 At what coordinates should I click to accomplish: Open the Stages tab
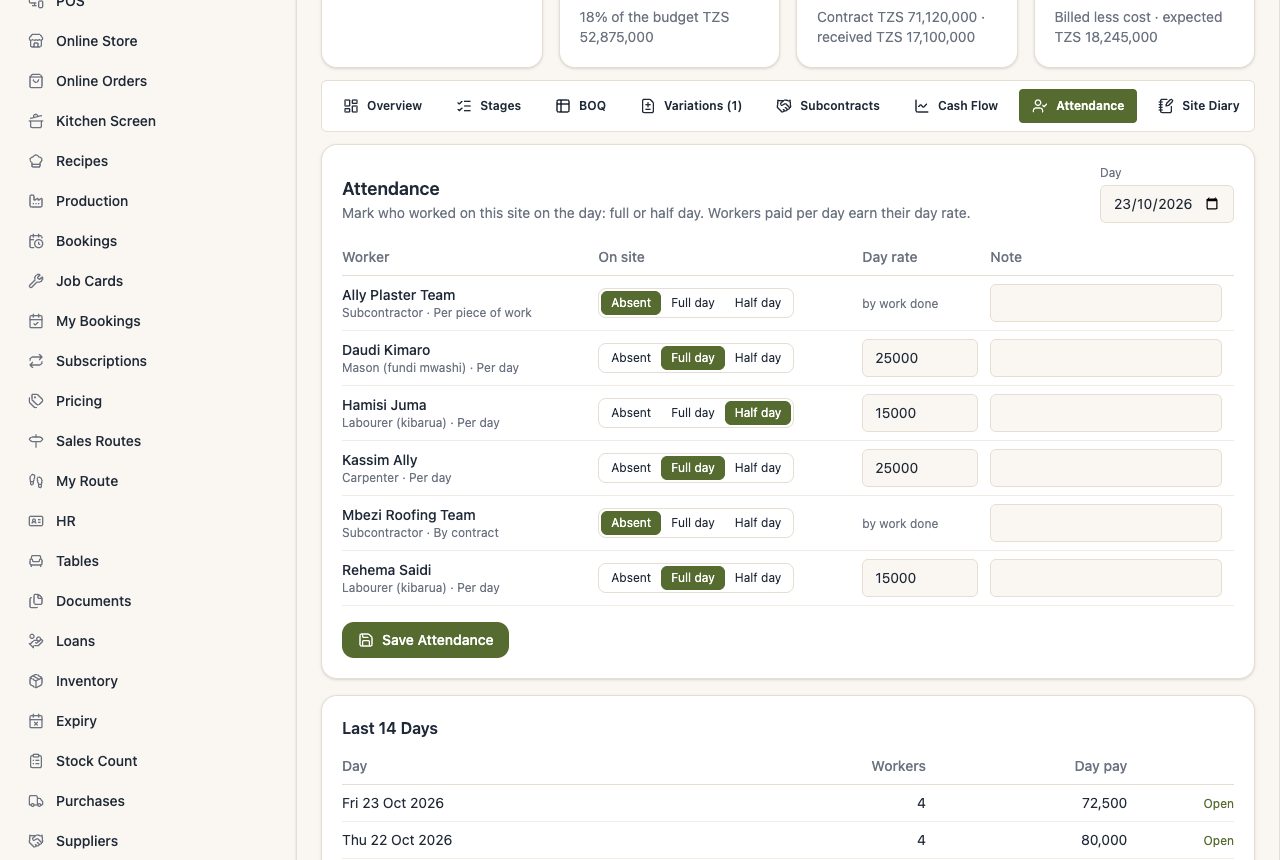[488, 106]
